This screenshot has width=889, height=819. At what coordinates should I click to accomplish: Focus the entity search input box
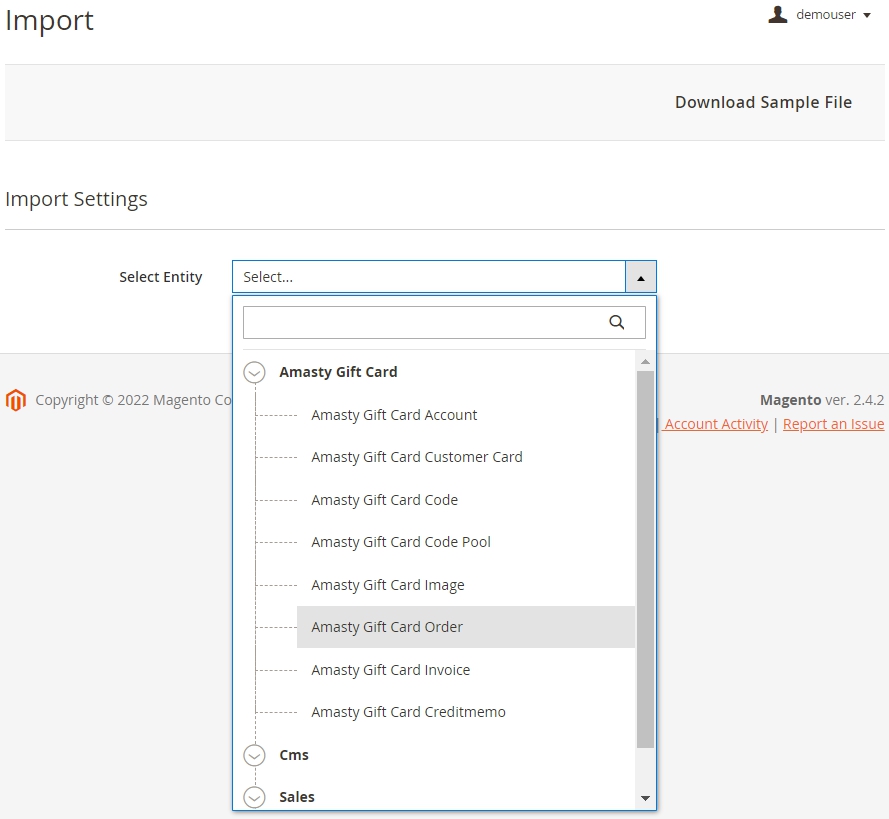444,322
